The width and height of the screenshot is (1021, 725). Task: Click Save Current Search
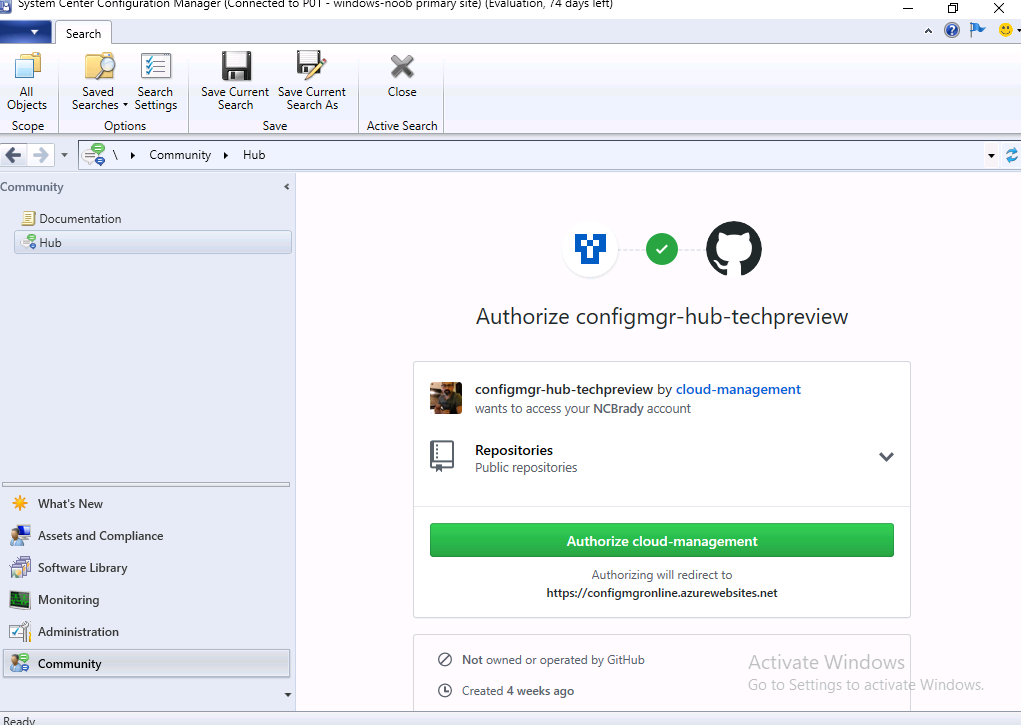point(235,81)
